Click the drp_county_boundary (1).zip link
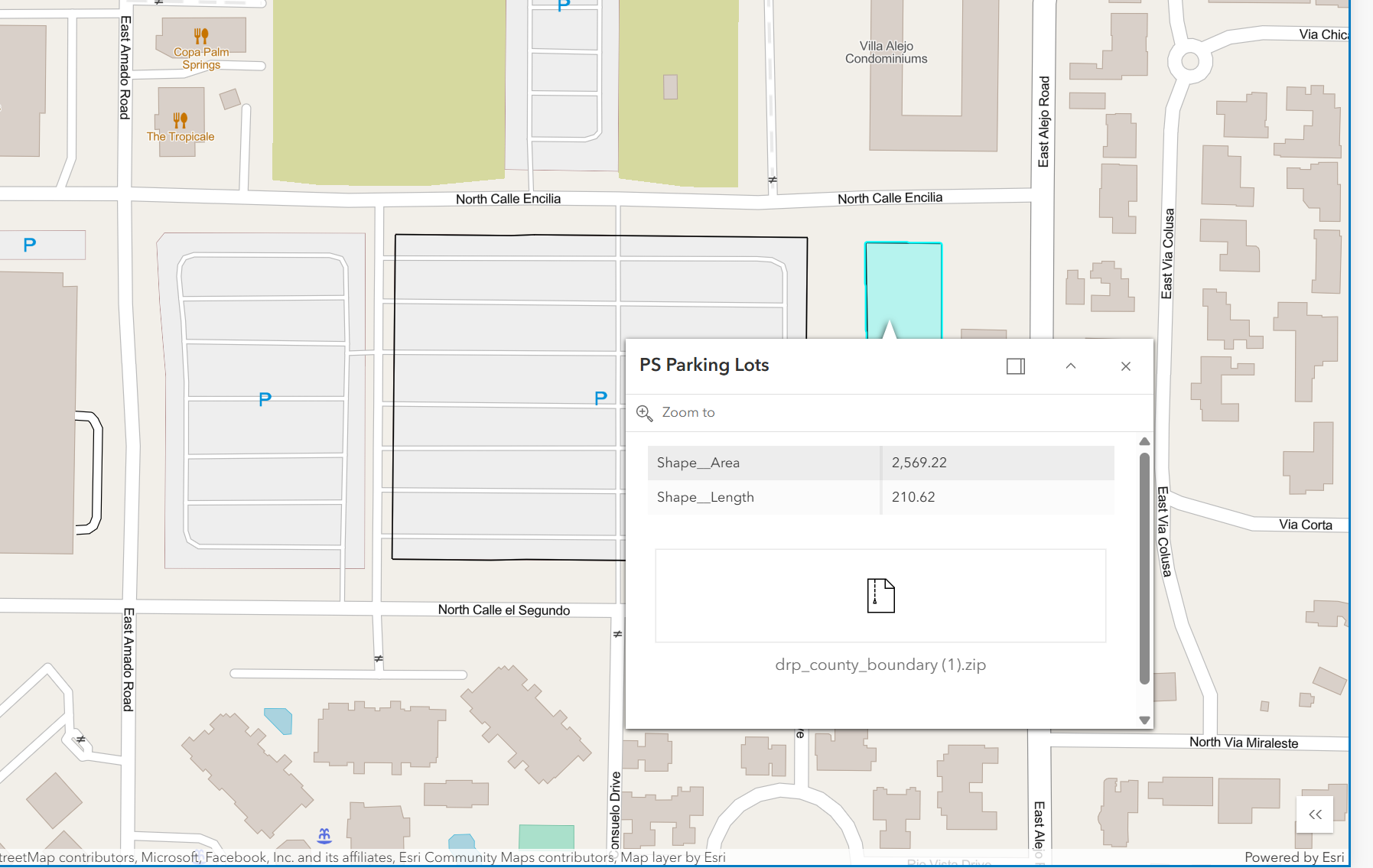Image resolution: width=1373 pixels, height=868 pixels. click(x=880, y=665)
